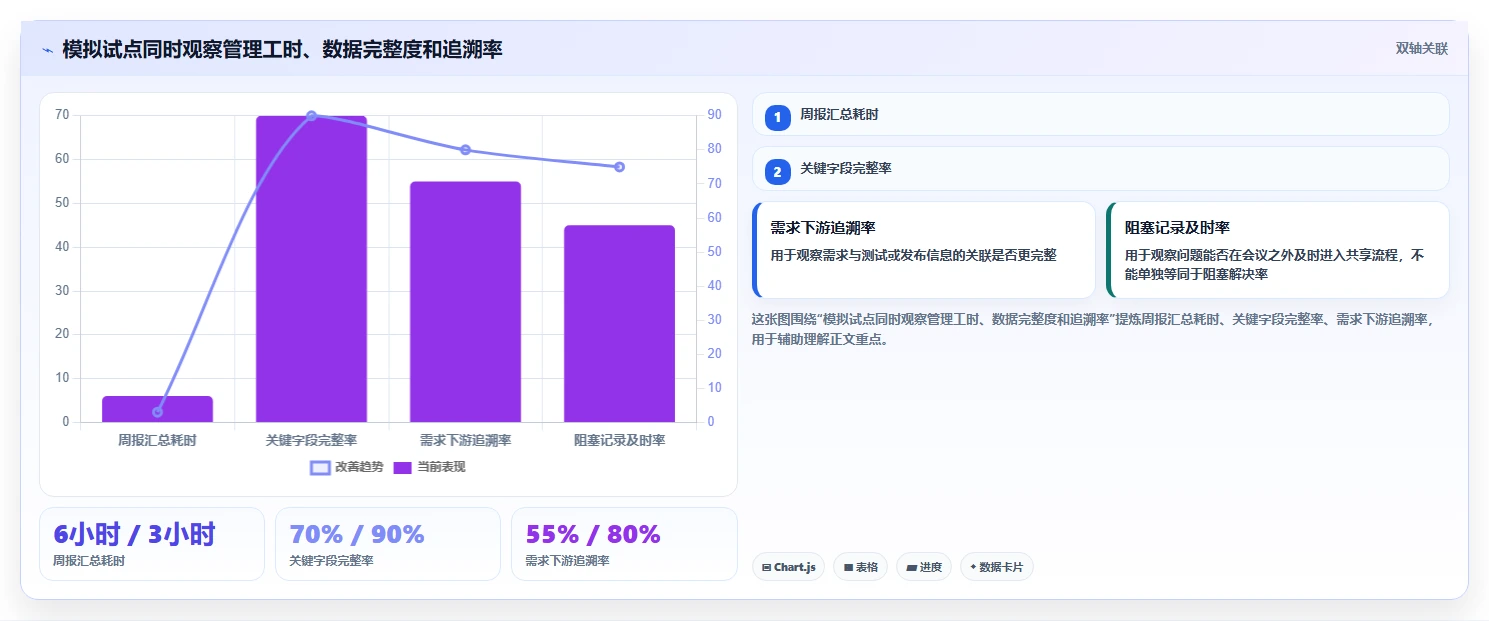Click the trend line point at 80

[x=465, y=150]
